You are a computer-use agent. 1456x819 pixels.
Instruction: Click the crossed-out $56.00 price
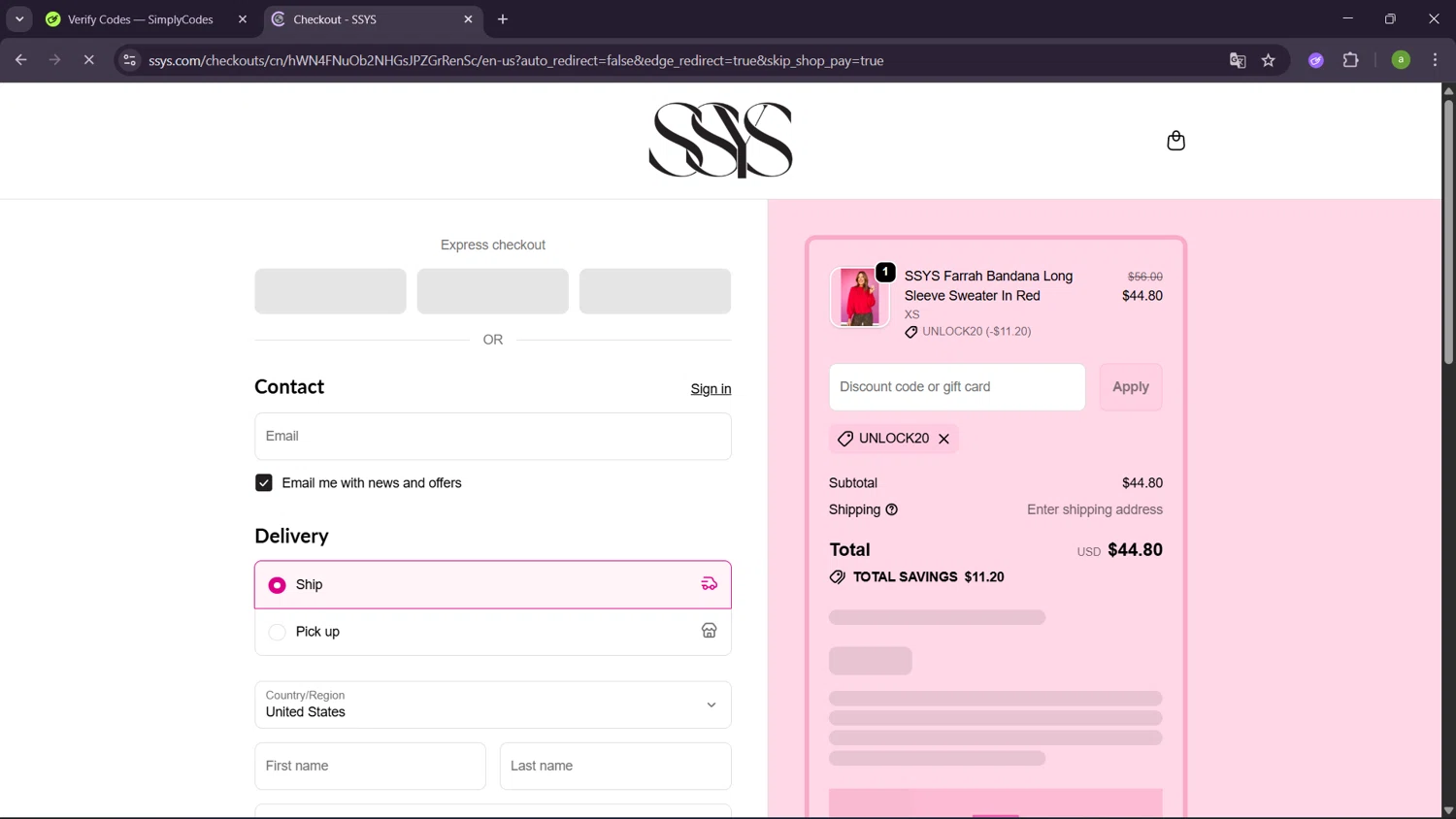pyautogui.click(x=1144, y=277)
